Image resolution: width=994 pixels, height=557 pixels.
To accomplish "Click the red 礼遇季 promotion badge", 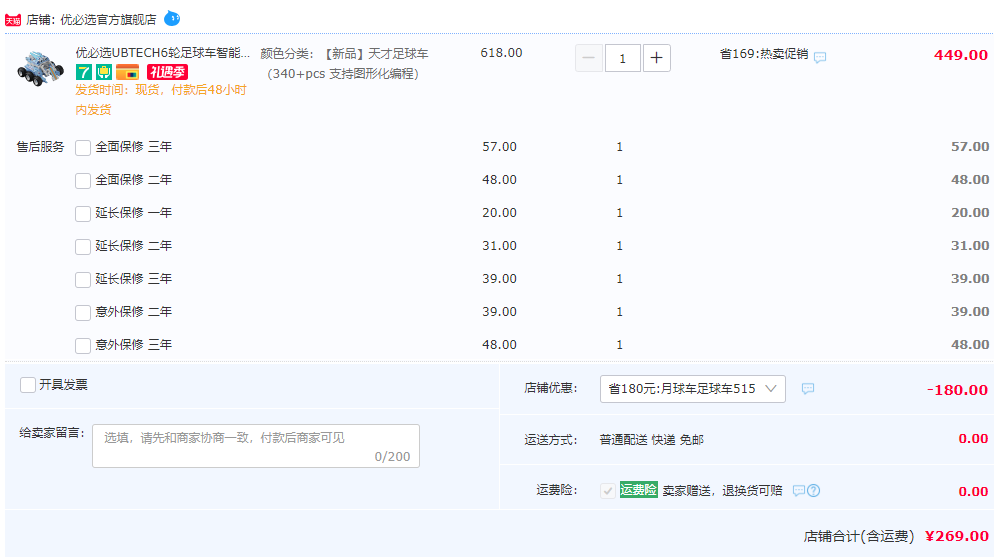I will click(x=167, y=72).
